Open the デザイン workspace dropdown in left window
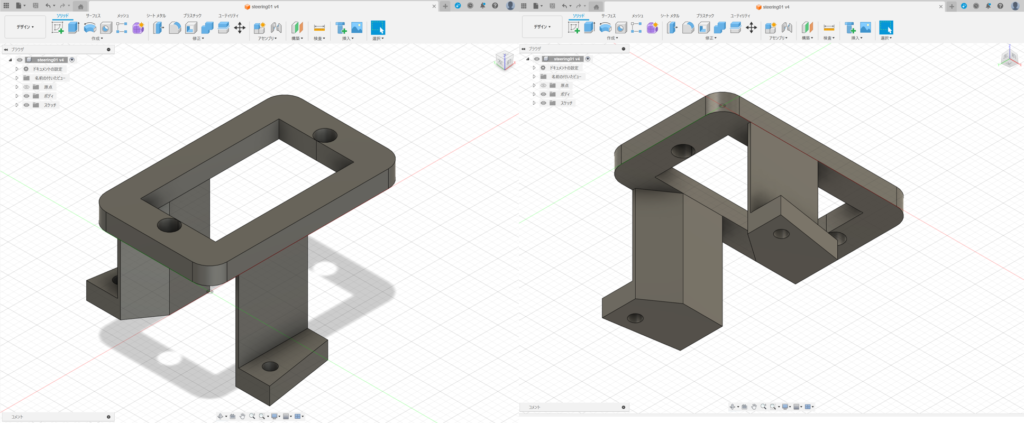Image resolution: width=1024 pixels, height=423 pixels. pos(25,27)
